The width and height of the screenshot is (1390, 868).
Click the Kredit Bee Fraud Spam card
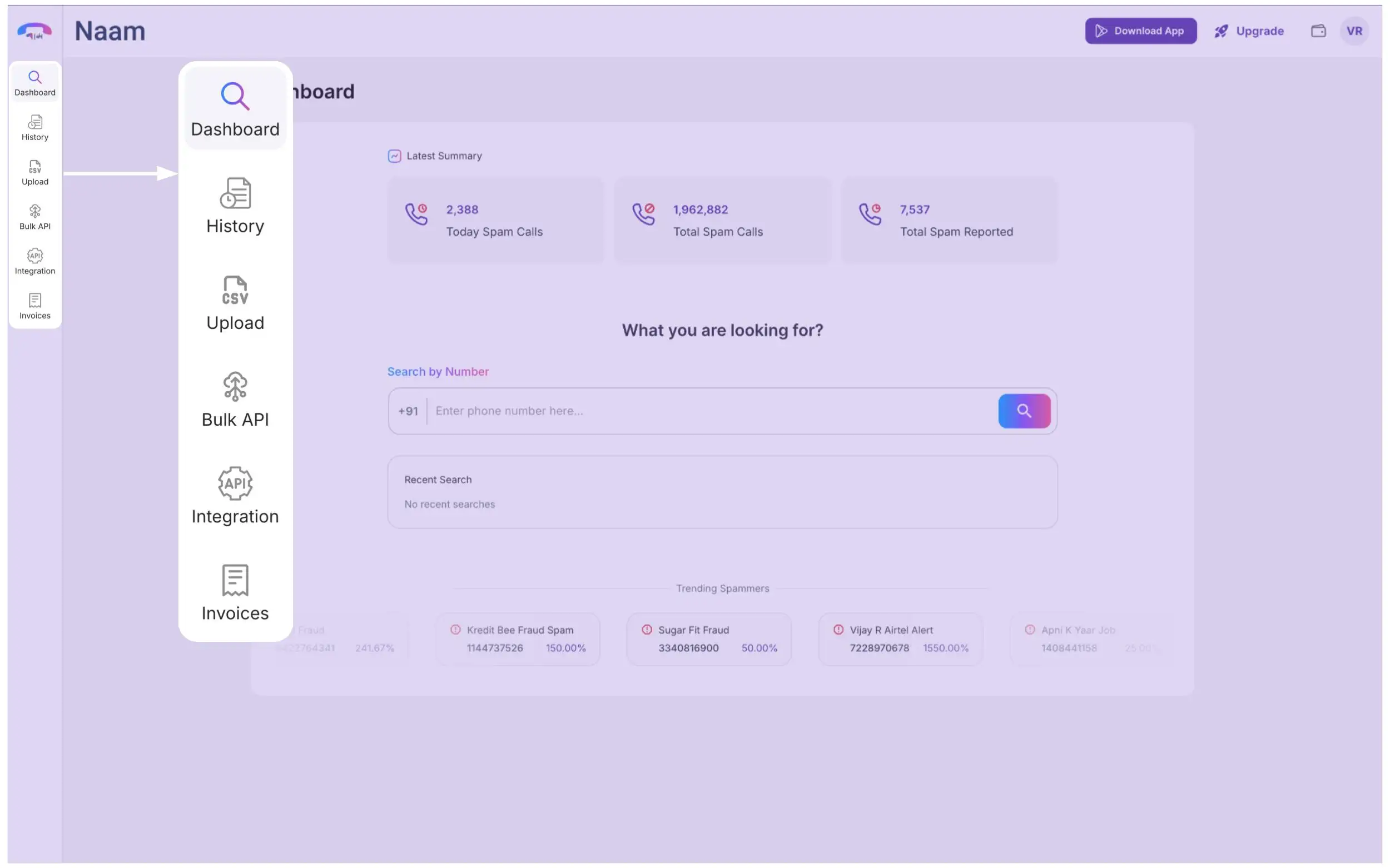(x=518, y=638)
